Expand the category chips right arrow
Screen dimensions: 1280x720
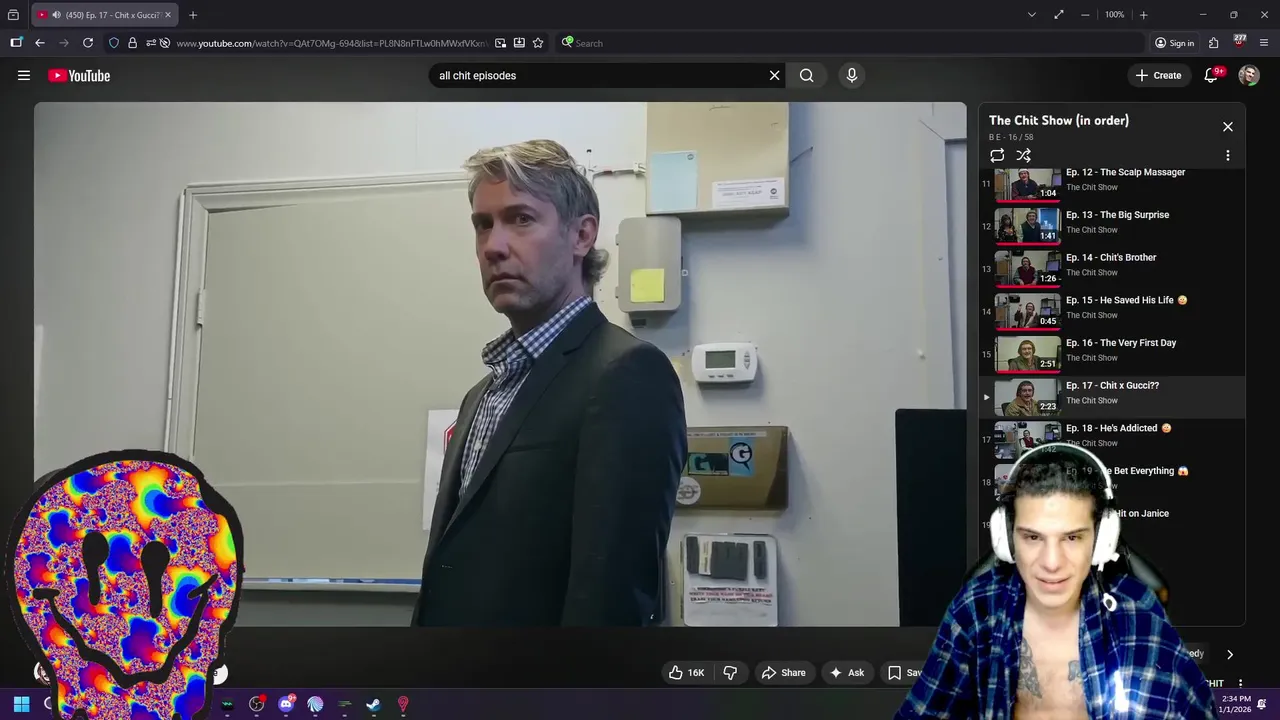(1230, 654)
